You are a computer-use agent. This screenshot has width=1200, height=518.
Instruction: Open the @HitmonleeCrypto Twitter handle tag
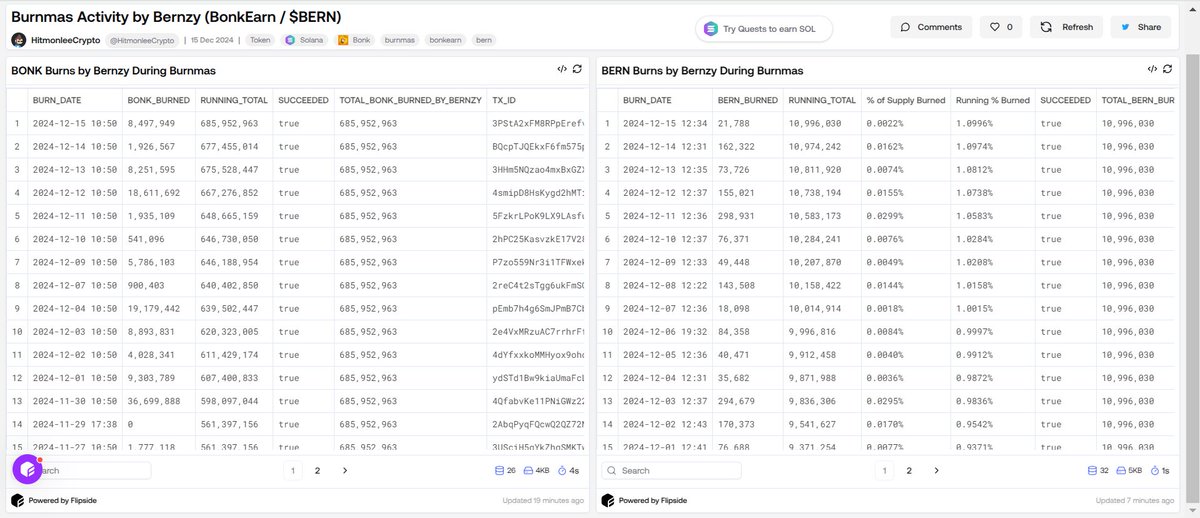click(142, 40)
